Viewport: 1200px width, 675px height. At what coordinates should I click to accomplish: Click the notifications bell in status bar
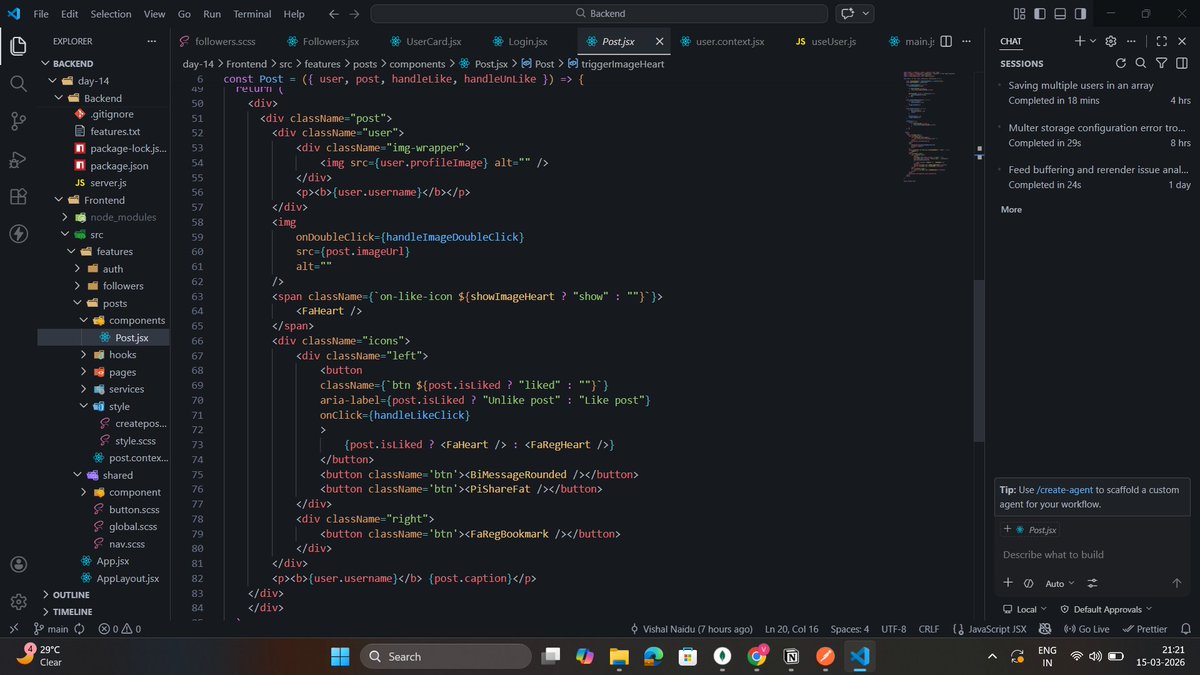click(1185, 629)
